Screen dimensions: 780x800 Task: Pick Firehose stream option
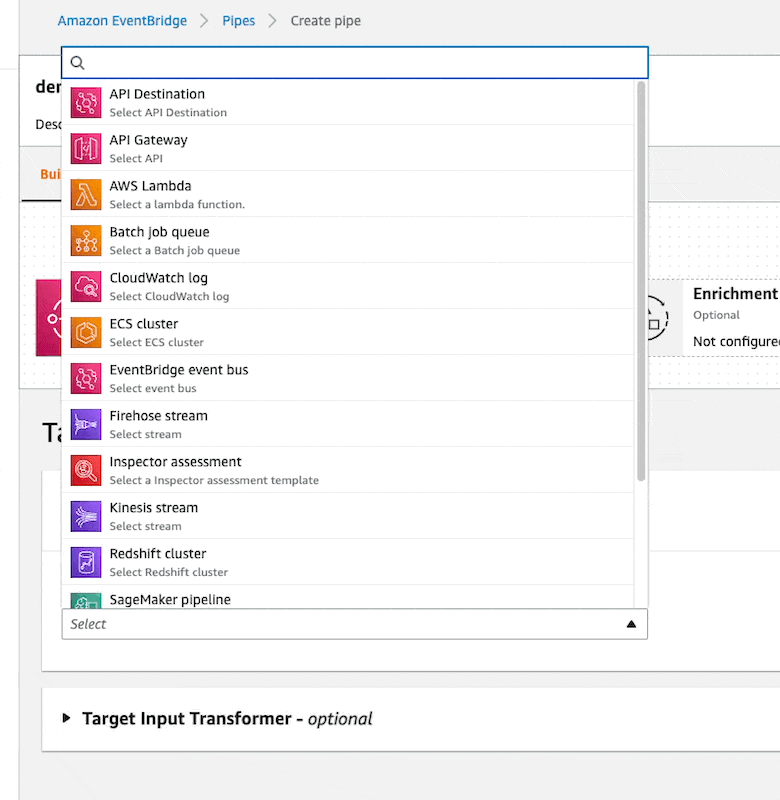(347, 424)
